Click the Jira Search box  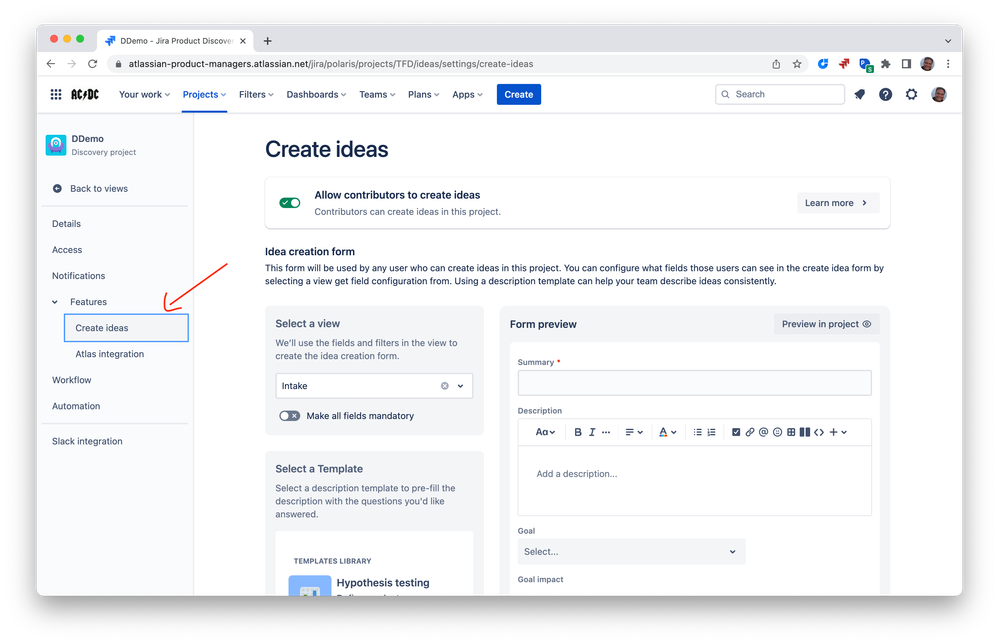coord(780,94)
